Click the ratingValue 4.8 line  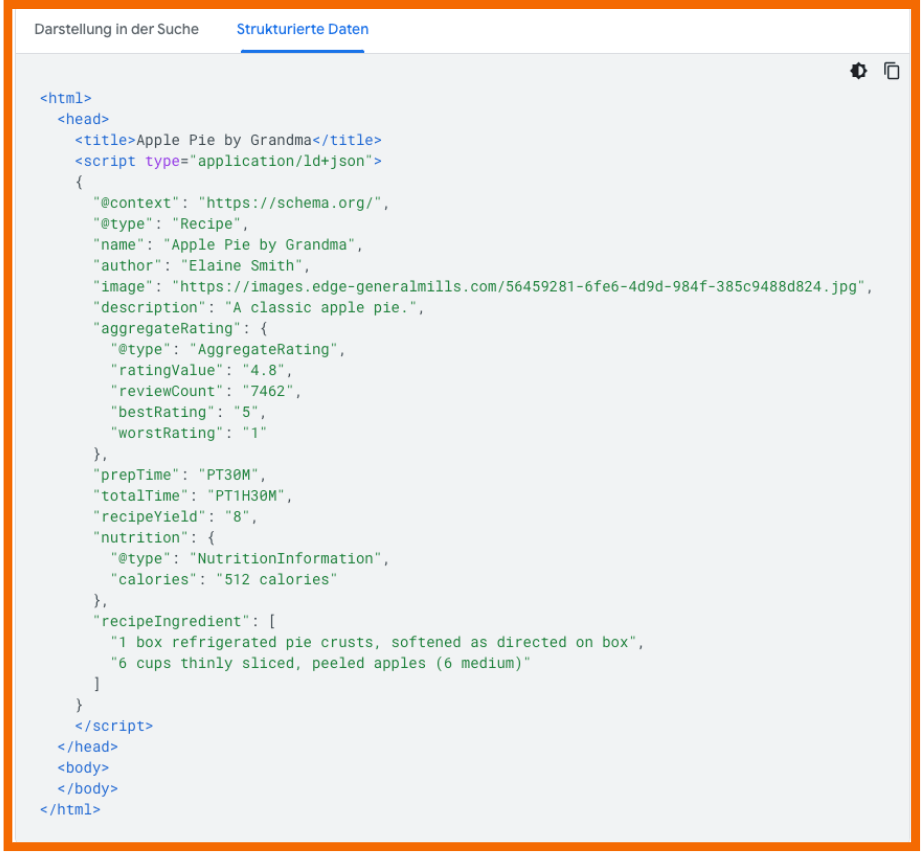click(x=200, y=371)
